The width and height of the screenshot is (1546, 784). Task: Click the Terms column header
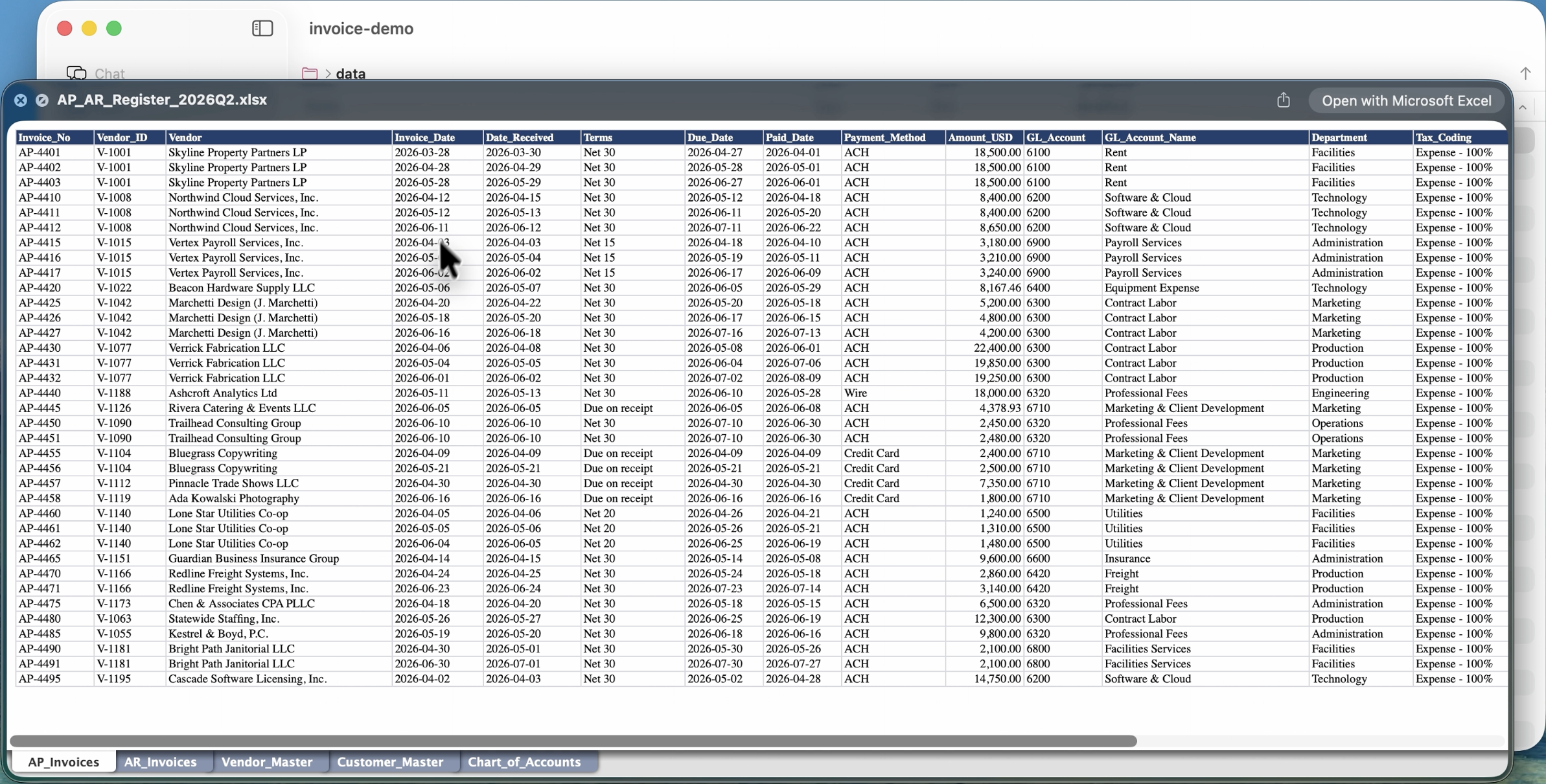coord(632,137)
